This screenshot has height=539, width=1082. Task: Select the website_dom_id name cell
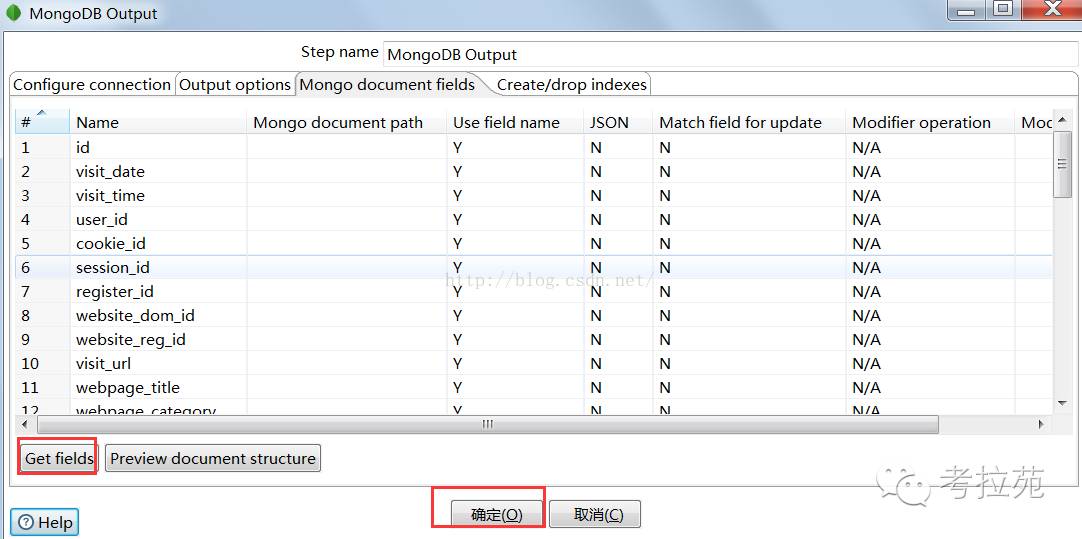(x=158, y=315)
